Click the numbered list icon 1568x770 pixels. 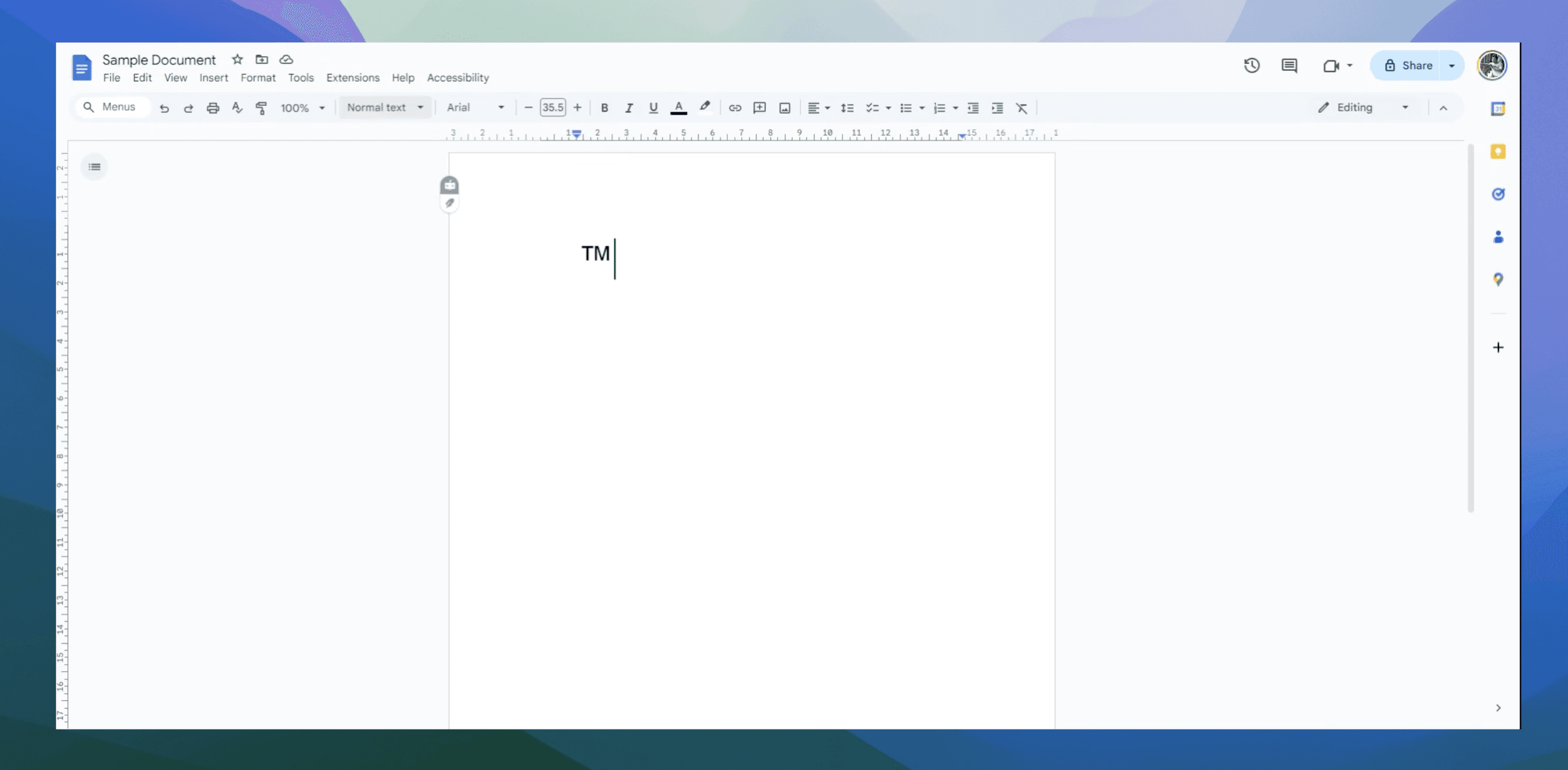[939, 108]
